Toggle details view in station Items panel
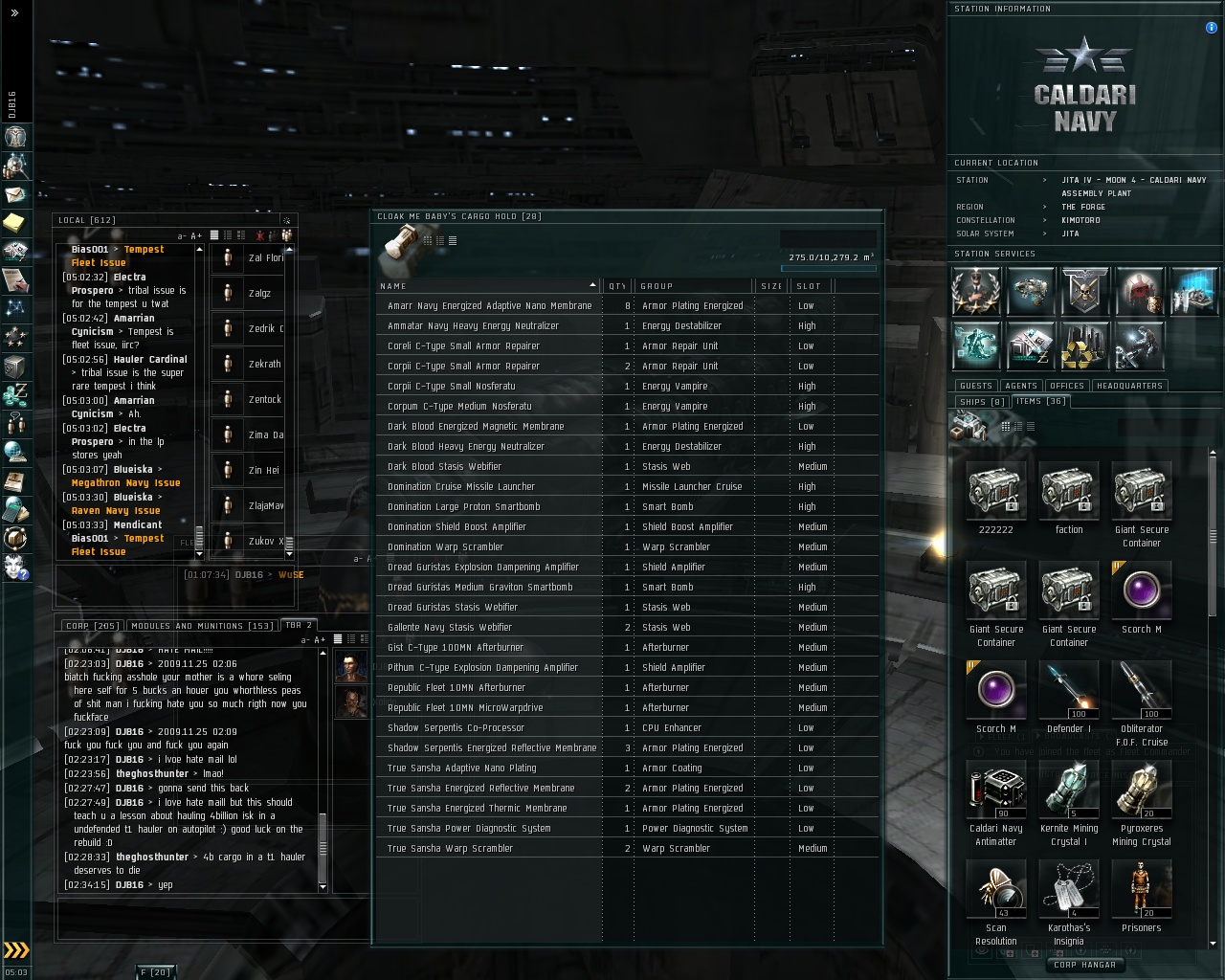The width and height of the screenshot is (1225, 980). click(x=1017, y=426)
